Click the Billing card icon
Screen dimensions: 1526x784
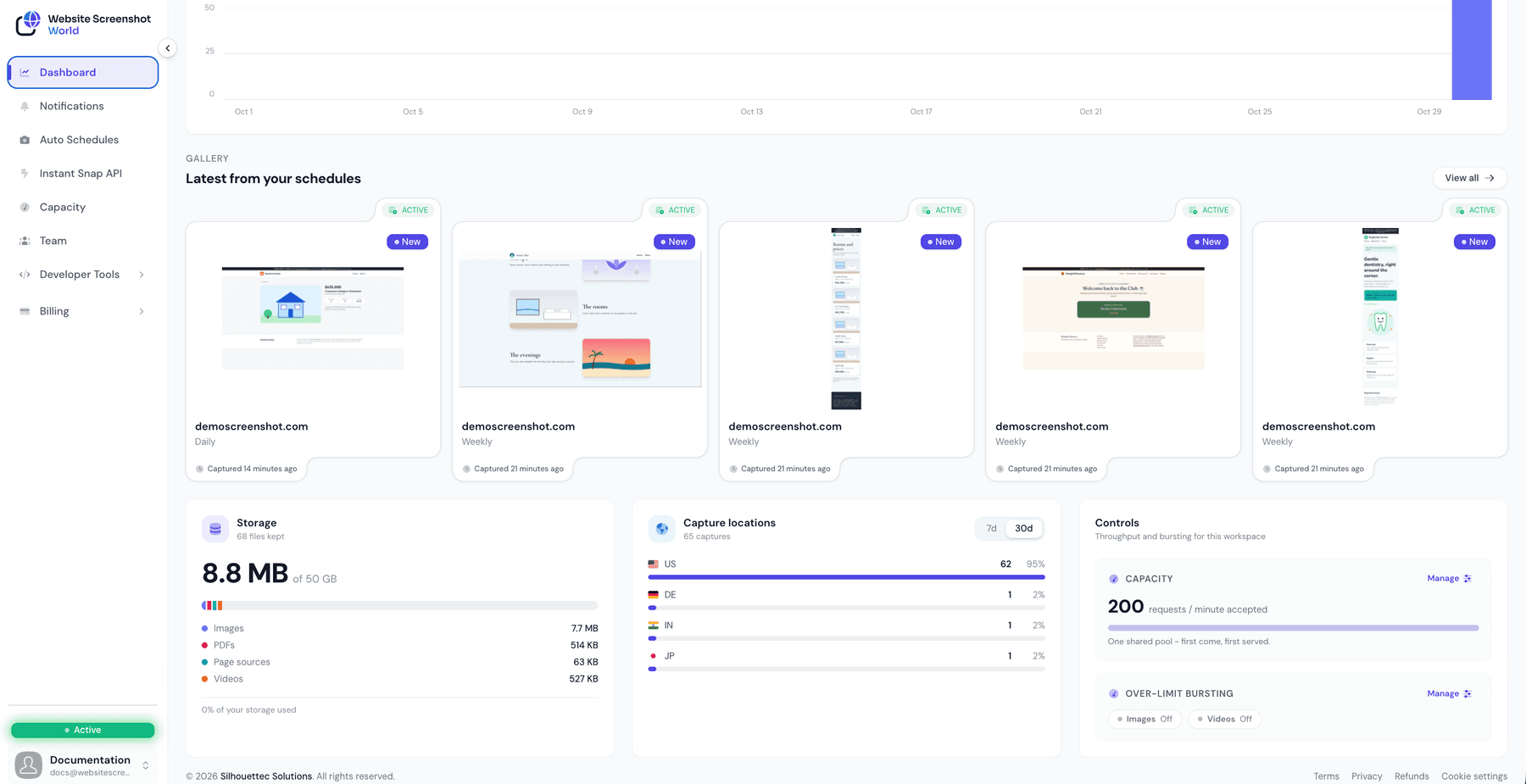point(25,311)
